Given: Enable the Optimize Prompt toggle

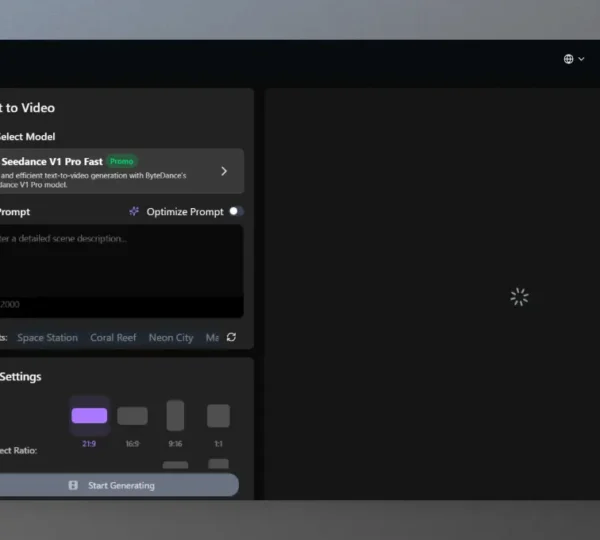Looking at the screenshot, I should 236,212.
